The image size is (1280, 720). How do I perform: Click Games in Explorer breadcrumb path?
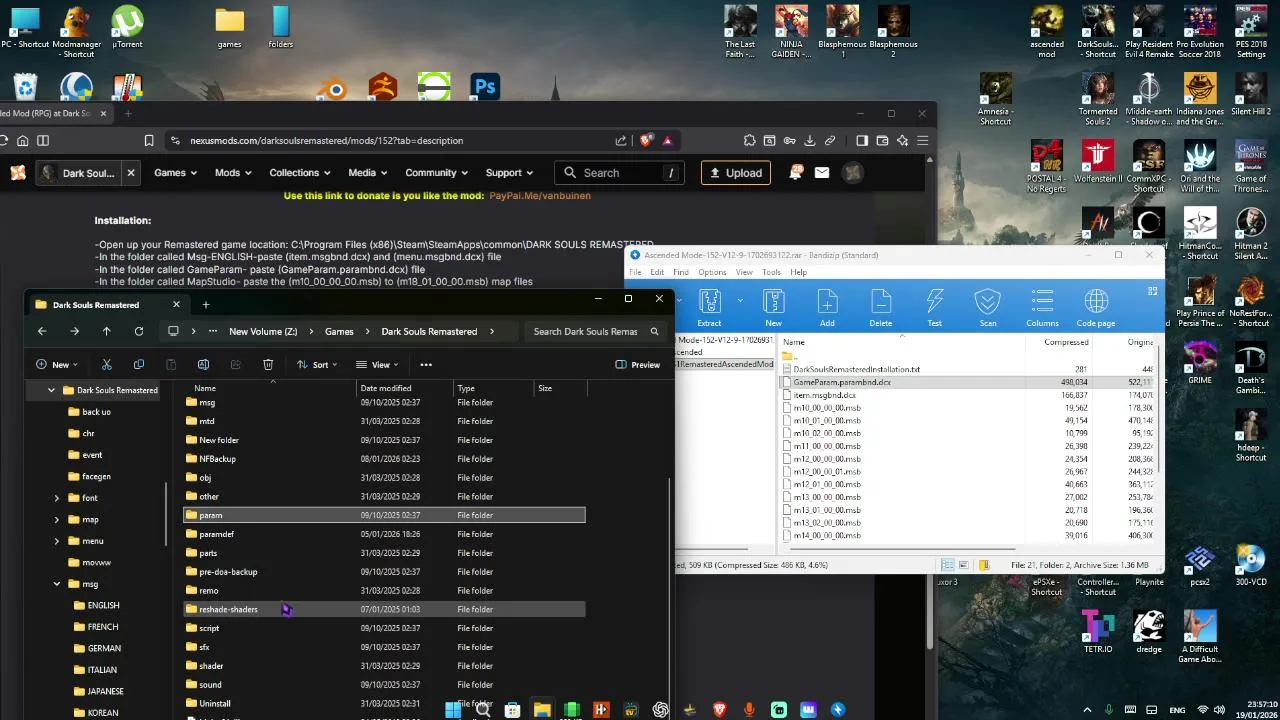[339, 331]
